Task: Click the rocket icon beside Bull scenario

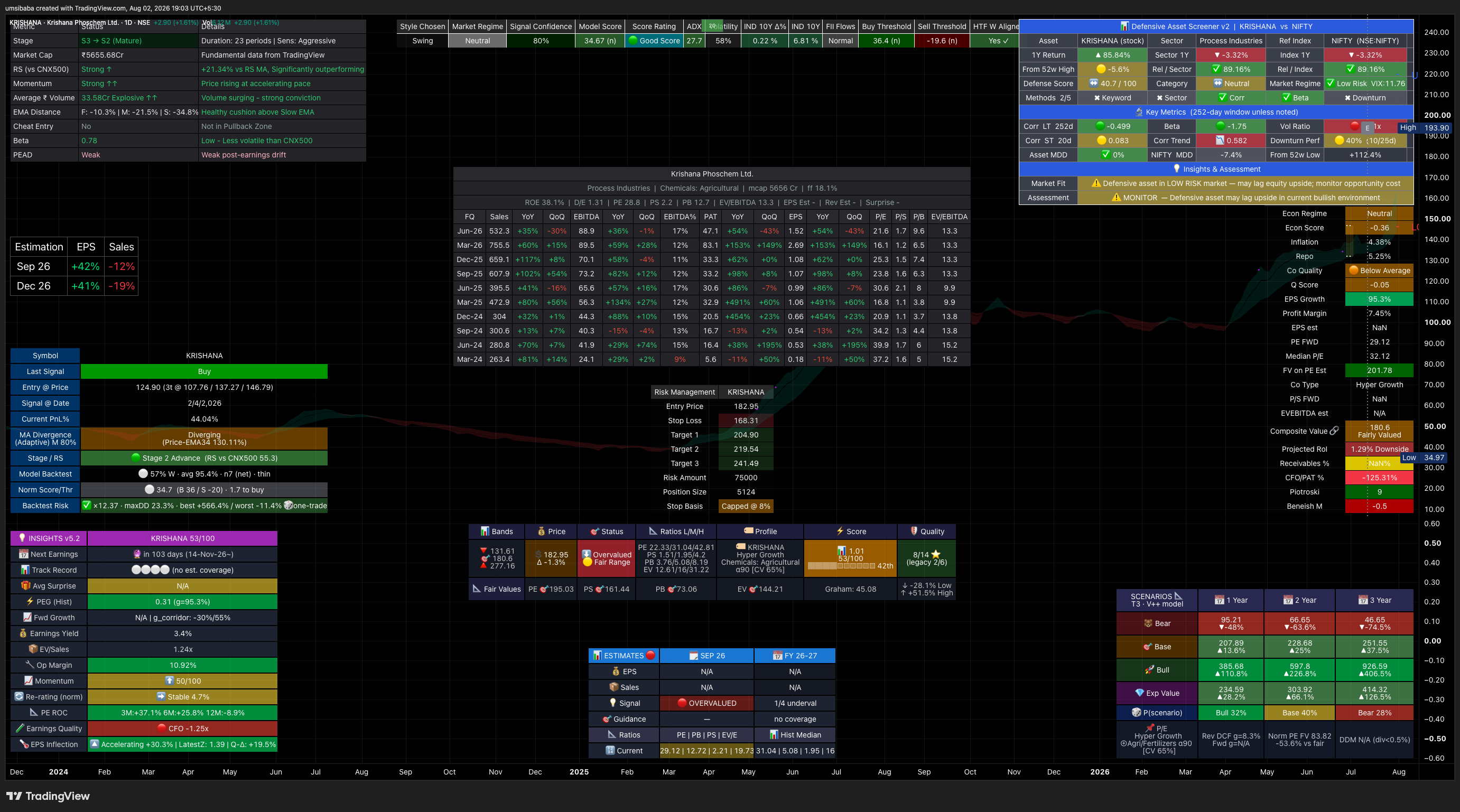Action: [1149, 670]
